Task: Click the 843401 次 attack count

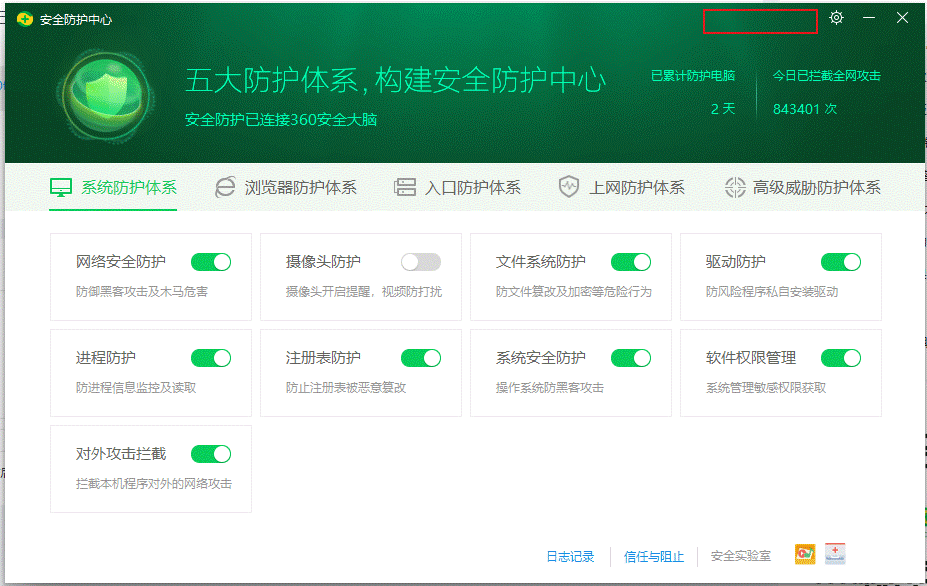Action: pos(805,109)
